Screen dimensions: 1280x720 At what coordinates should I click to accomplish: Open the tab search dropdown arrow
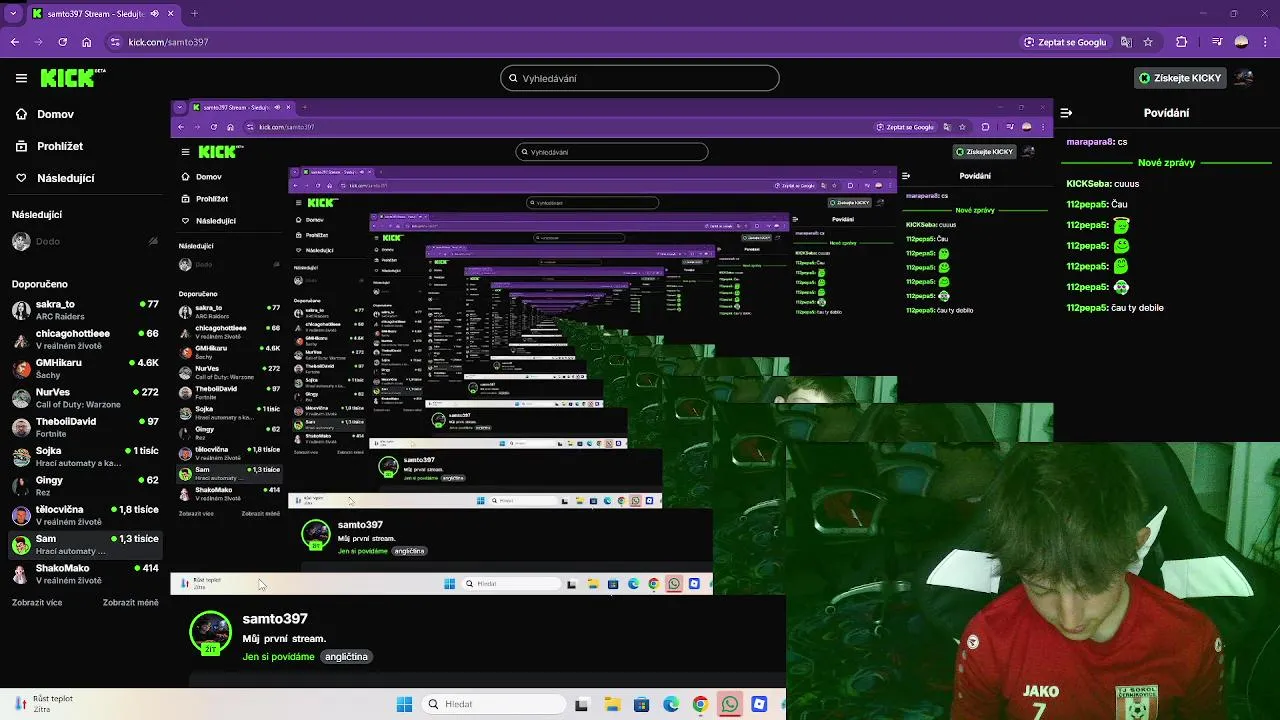pos(13,14)
